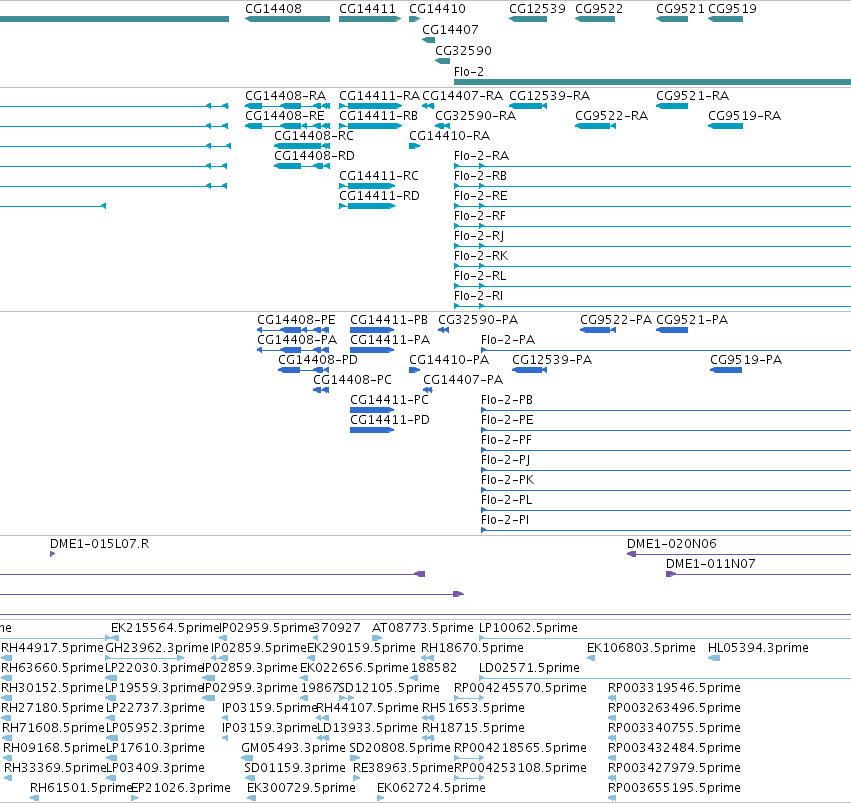The height and width of the screenshot is (803, 851).
Task: Open transcript CG14408-RD label
Action: coord(314,156)
